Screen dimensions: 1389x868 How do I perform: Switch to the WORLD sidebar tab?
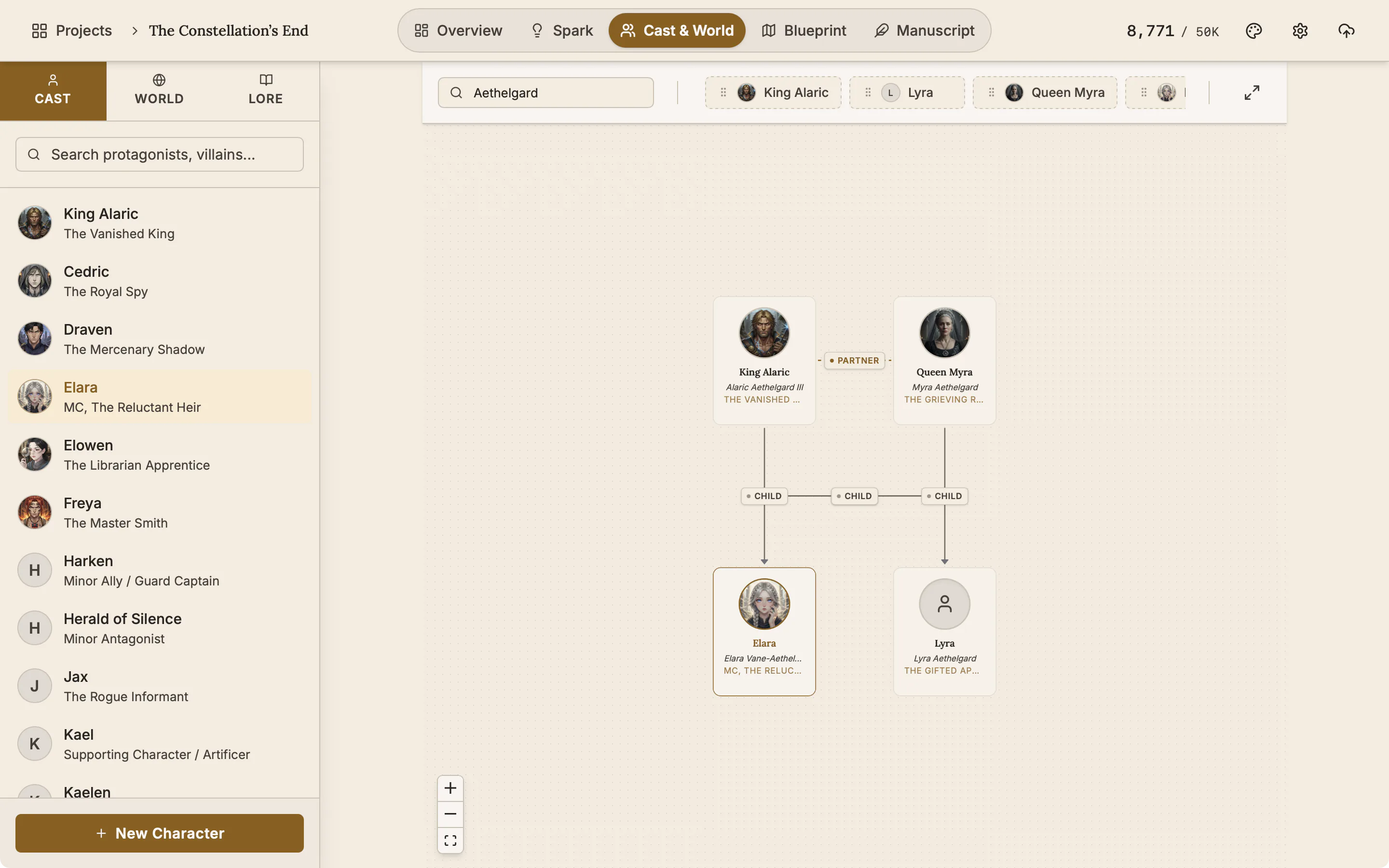[x=159, y=91]
